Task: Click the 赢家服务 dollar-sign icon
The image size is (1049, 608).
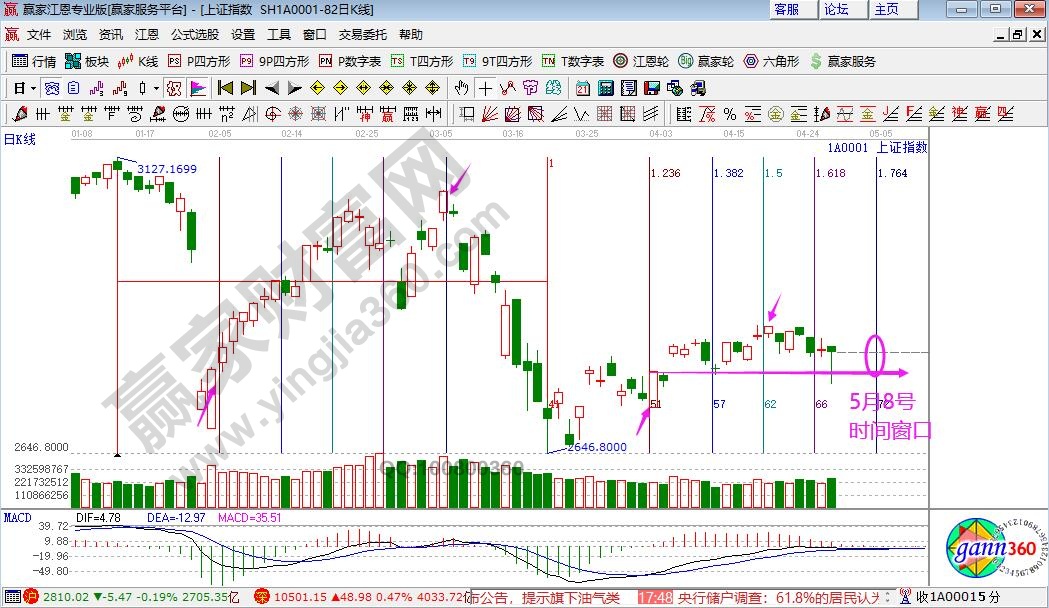Action: 816,61
